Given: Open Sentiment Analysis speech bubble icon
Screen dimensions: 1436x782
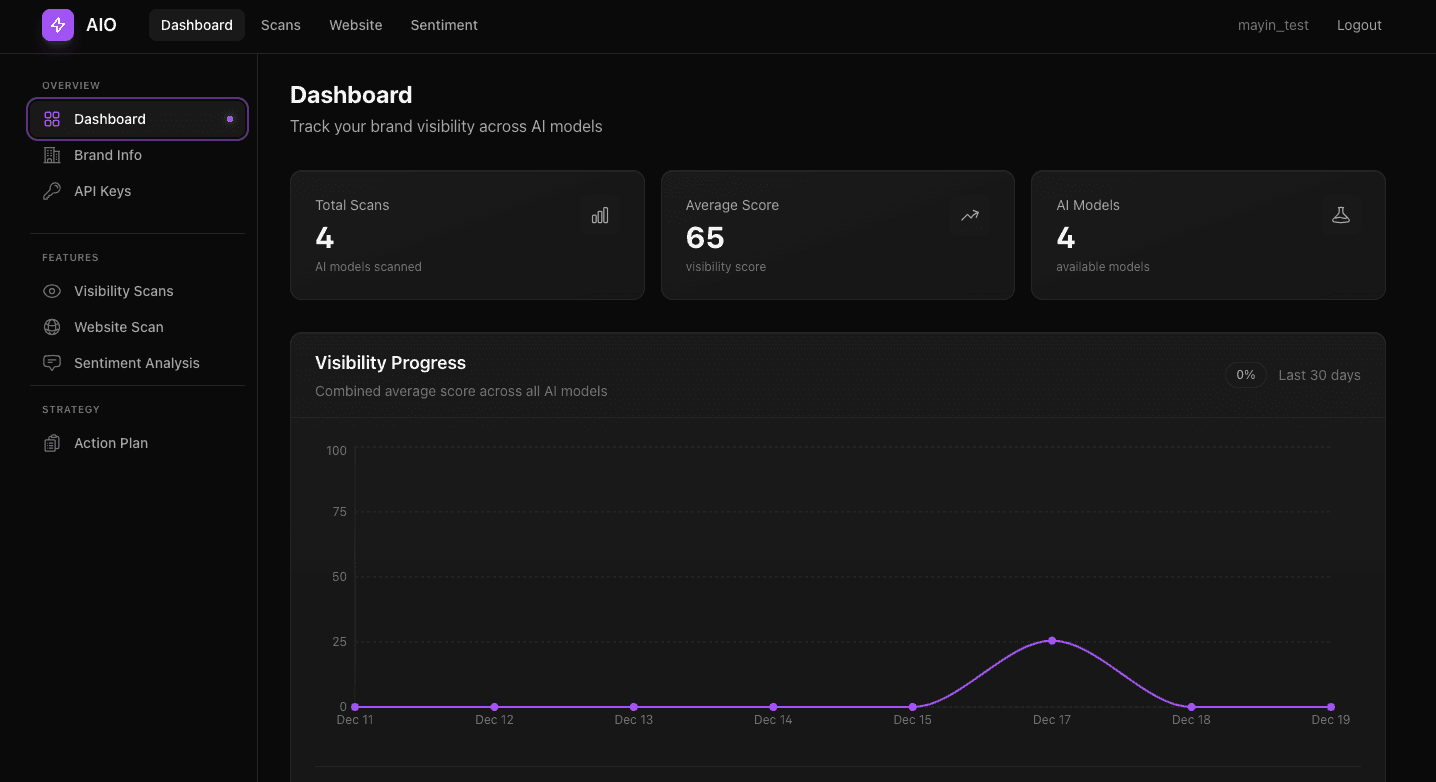Looking at the screenshot, I should (x=52, y=362).
